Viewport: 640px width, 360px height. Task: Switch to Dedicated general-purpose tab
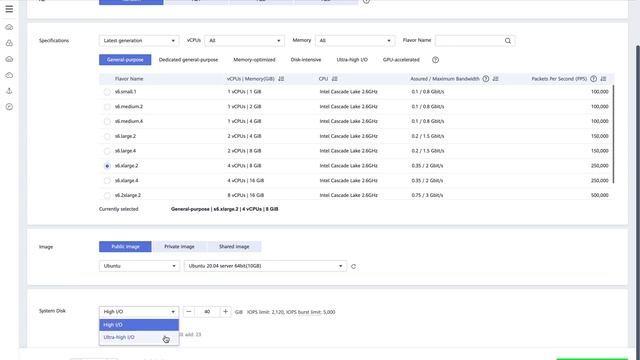[x=188, y=60]
